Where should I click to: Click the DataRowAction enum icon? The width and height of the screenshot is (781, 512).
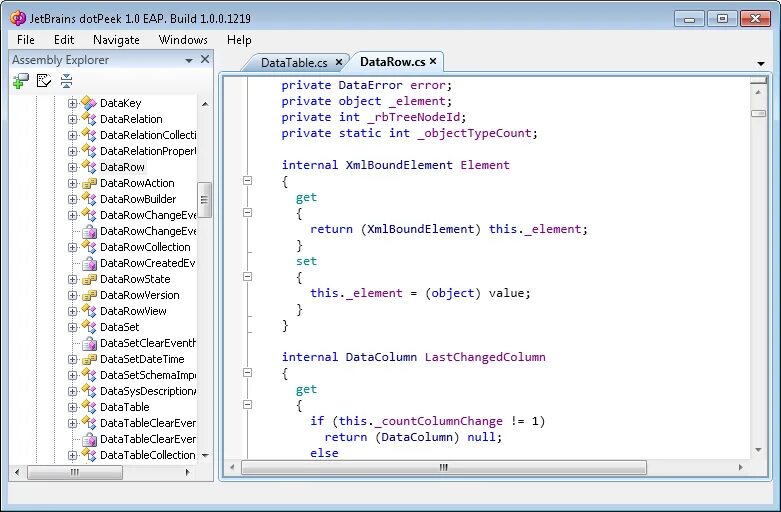pyautogui.click(x=89, y=183)
